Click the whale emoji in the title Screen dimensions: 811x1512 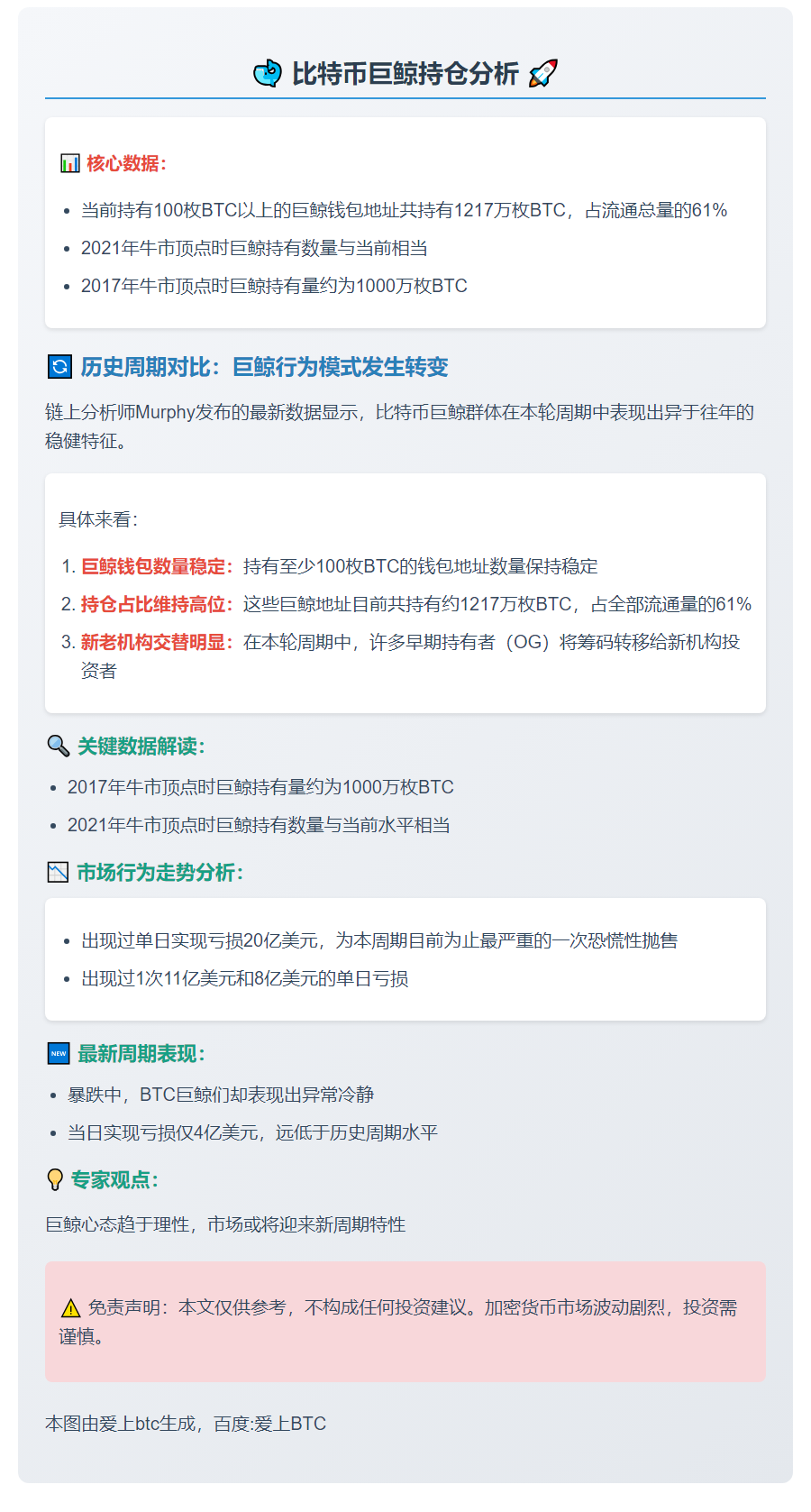coord(268,73)
